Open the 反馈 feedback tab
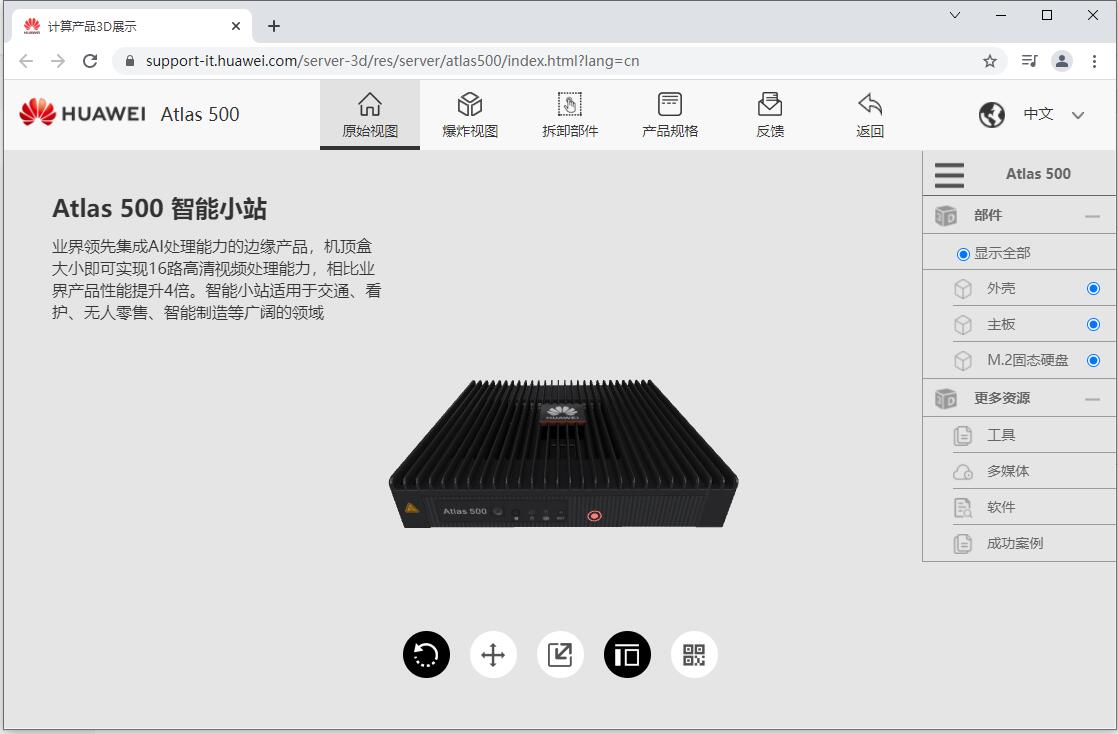The width and height of the screenshot is (1118, 734). click(x=770, y=115)
